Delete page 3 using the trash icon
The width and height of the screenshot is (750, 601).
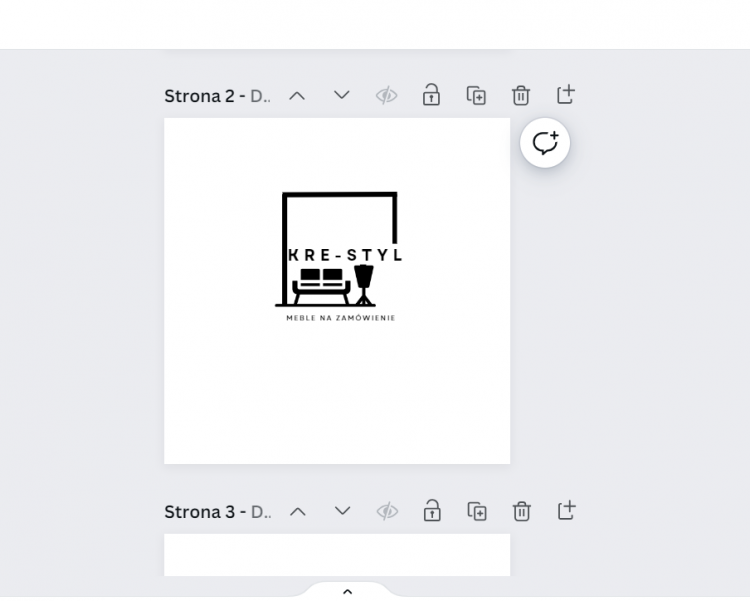(x=522, y=511)
